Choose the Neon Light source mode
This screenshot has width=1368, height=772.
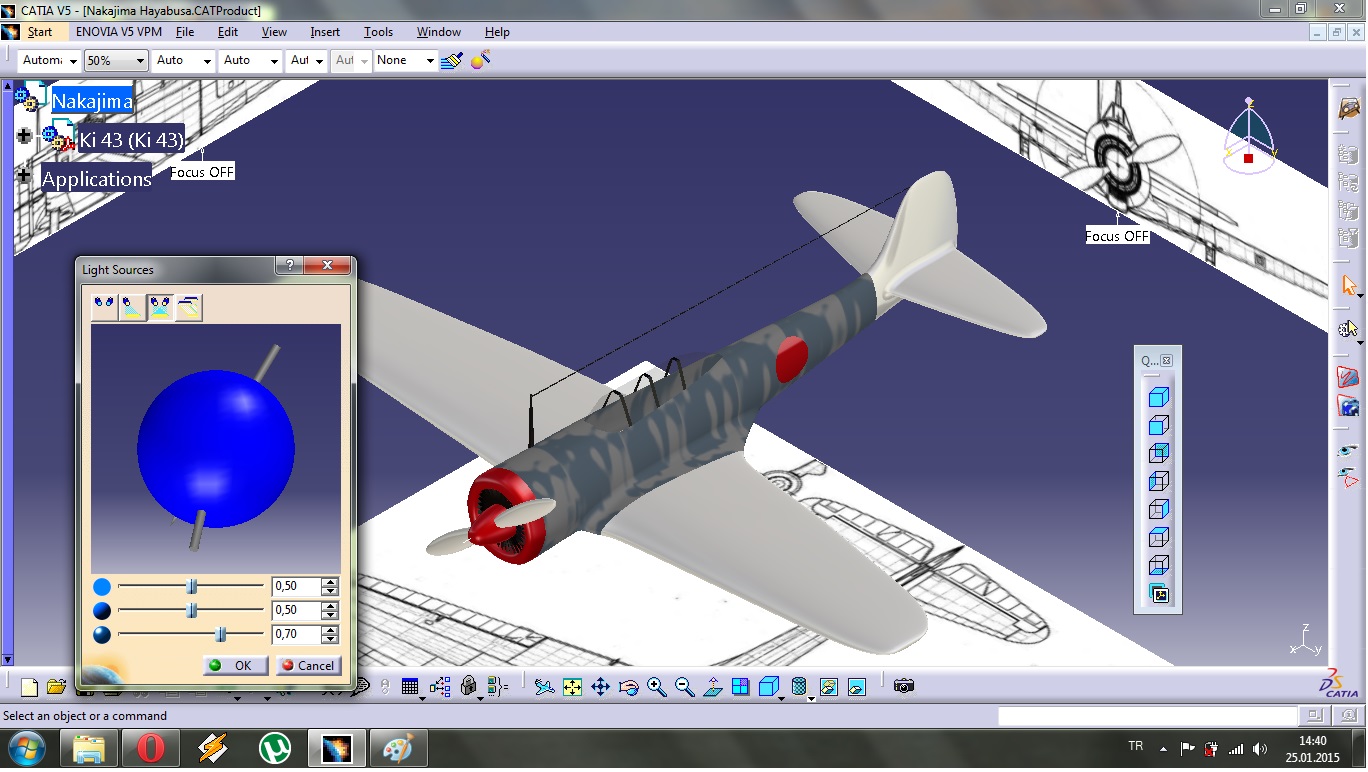188,306
